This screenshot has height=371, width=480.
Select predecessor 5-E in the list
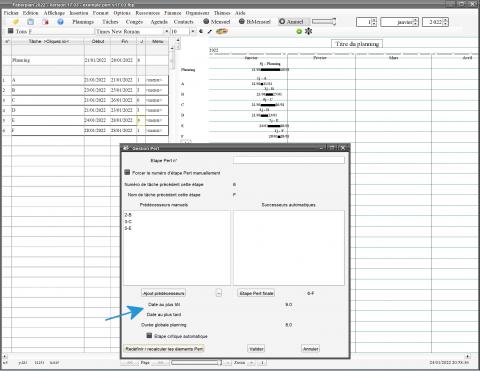[128, 228]
